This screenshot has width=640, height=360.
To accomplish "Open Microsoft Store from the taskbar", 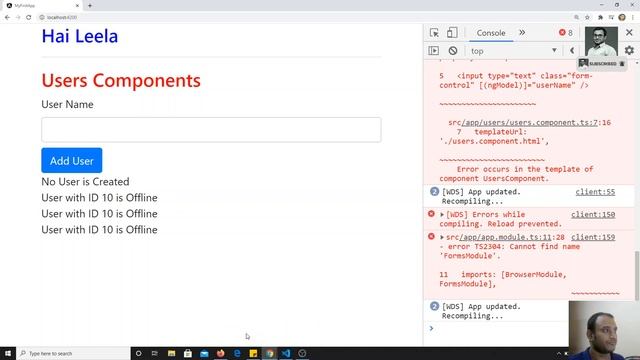I will pyautogui.click(x=188, y=353).
